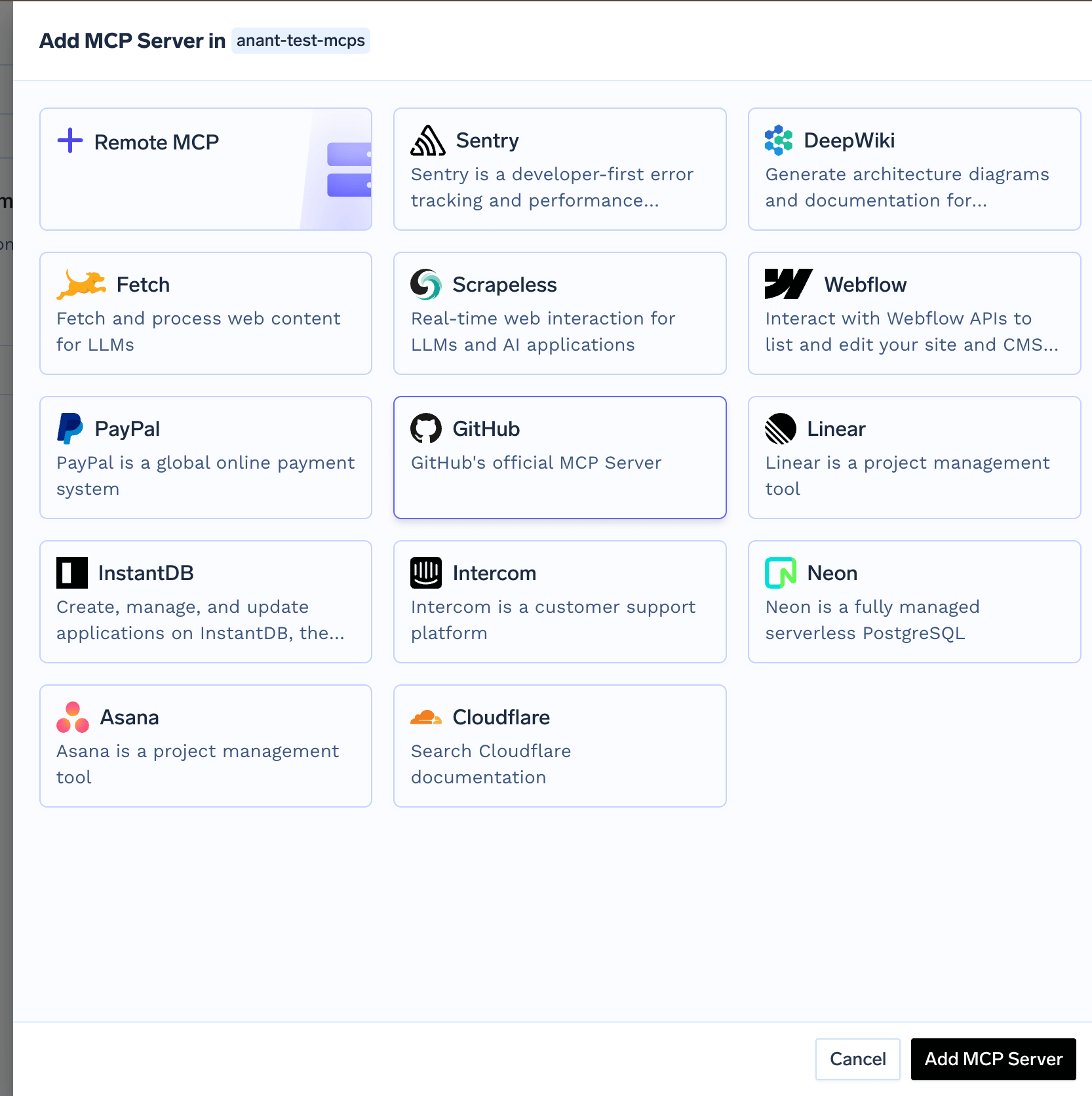Cancel adding an MCP server
Screen dimensions: 1092x1096
[x=857, y=1059]
